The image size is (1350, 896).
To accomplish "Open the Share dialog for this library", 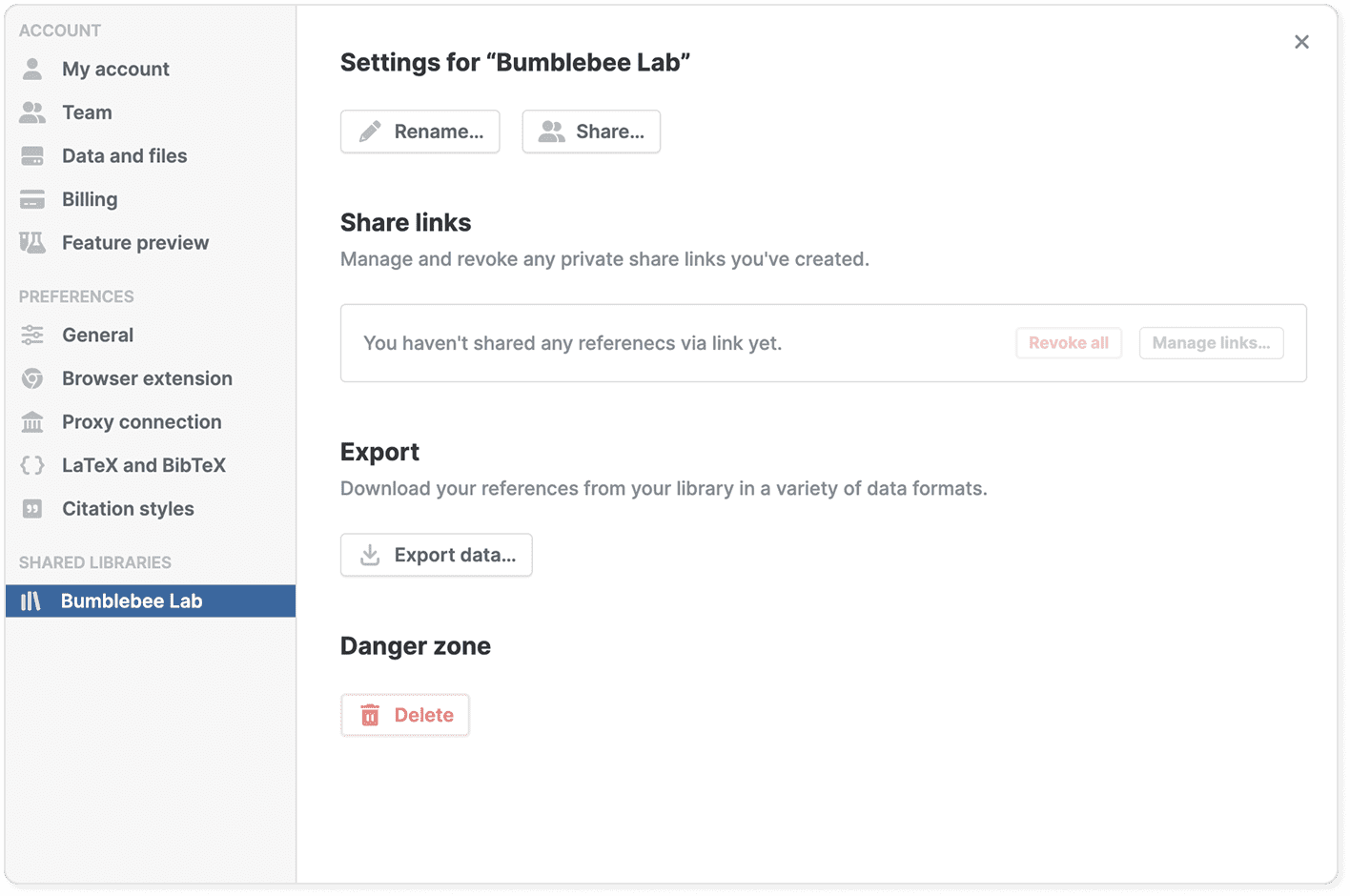I will pos(591,132).
